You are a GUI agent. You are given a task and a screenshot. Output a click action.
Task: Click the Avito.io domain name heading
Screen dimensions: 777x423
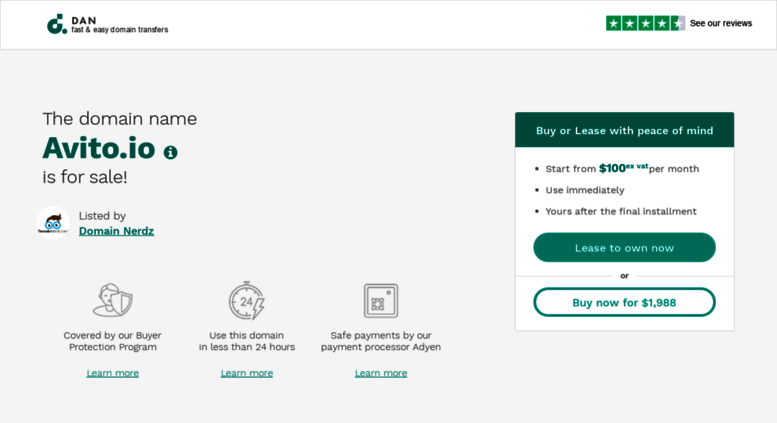99,148
